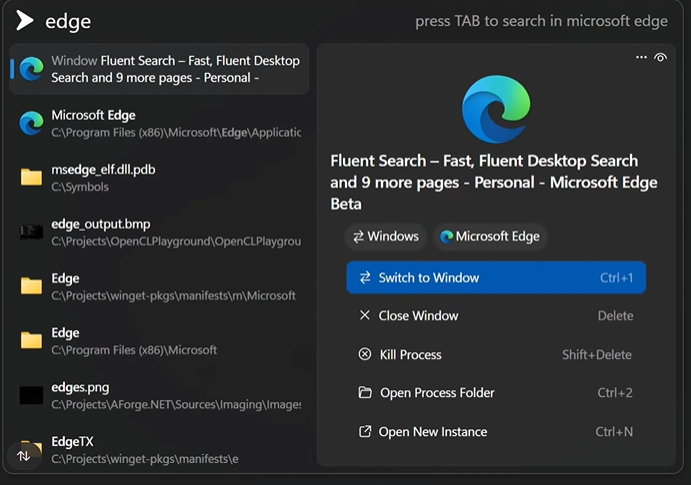The height and width of the screenshot is (485, 691).
Task: Select edge_output.bmp result
Action: [x=159, y=232]
